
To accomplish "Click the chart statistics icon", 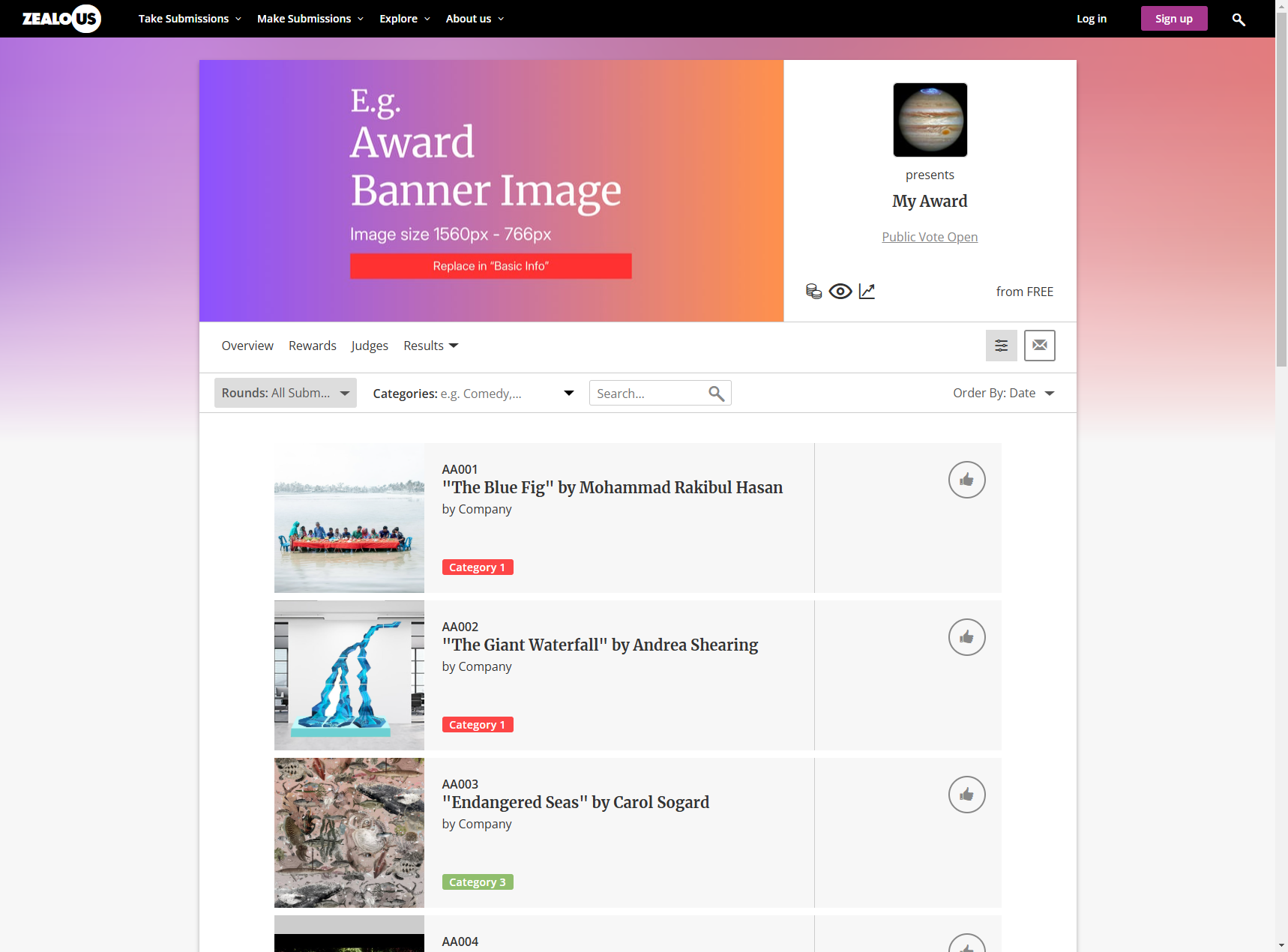I will coord(867,292).
